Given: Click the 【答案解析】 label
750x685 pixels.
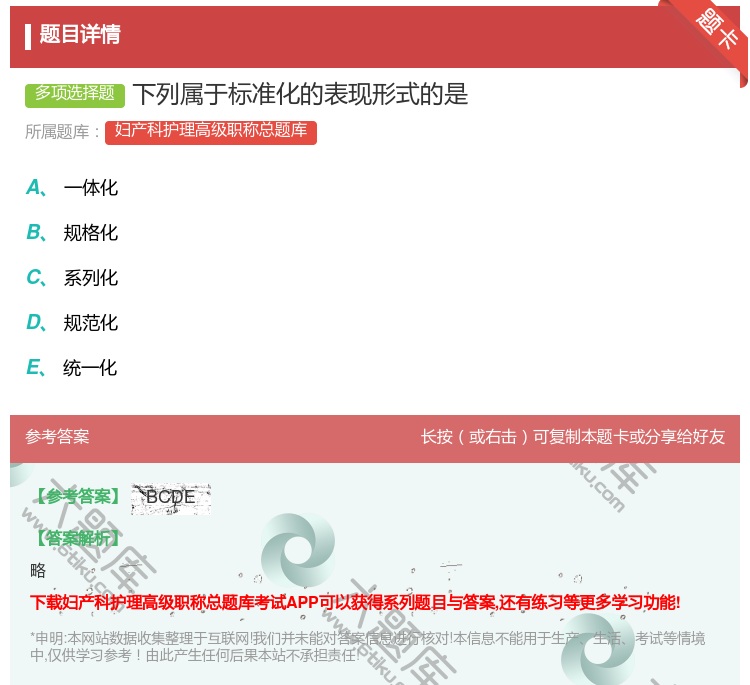Looking at the screenshot, I should tap(79, 538).
